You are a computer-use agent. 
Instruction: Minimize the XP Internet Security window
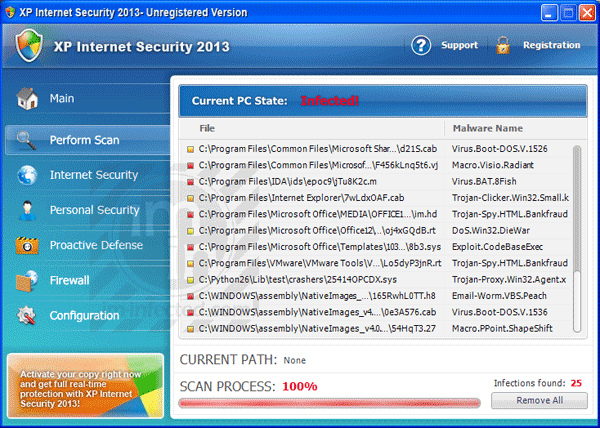549,13
